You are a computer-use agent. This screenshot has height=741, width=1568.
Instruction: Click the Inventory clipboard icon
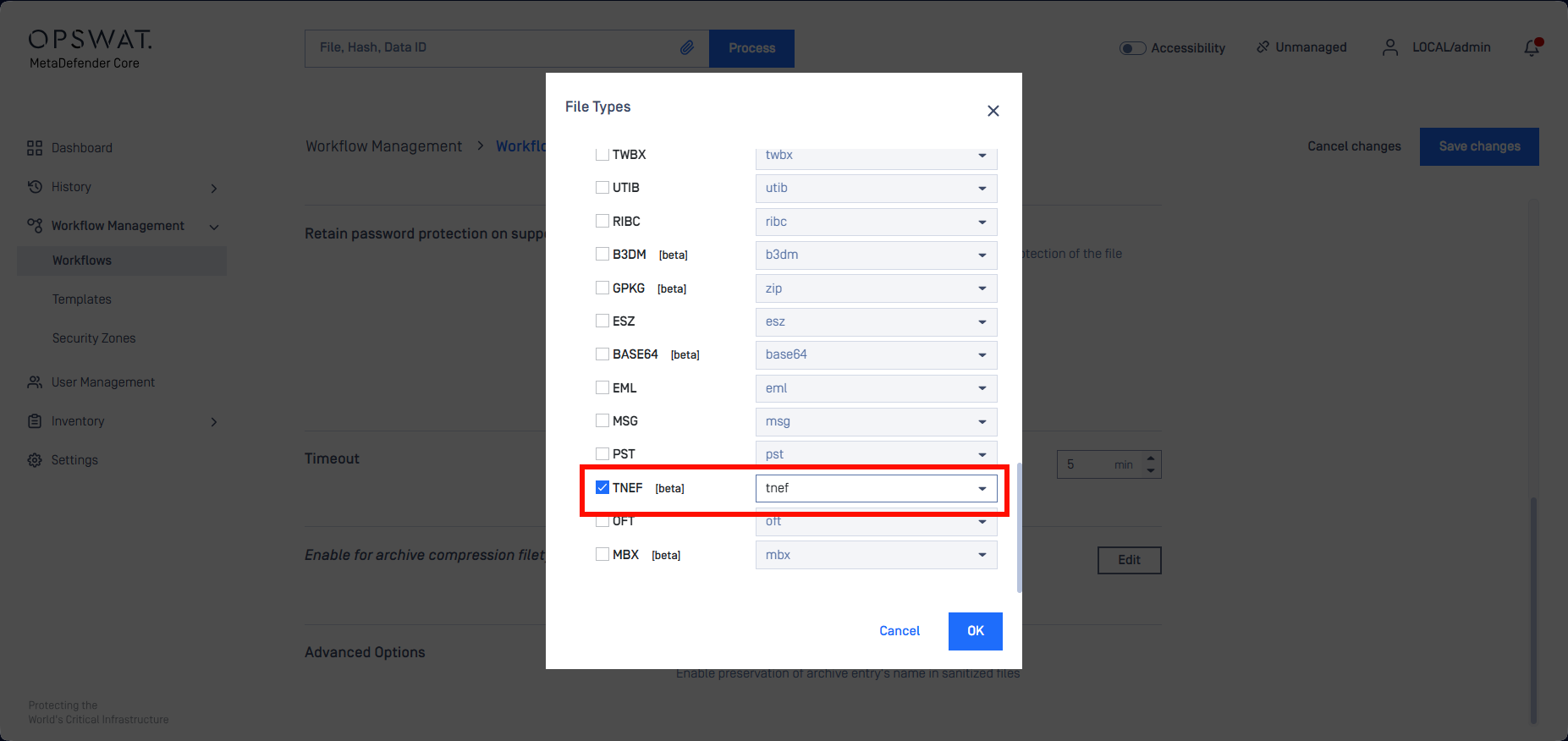coord(35,421)
